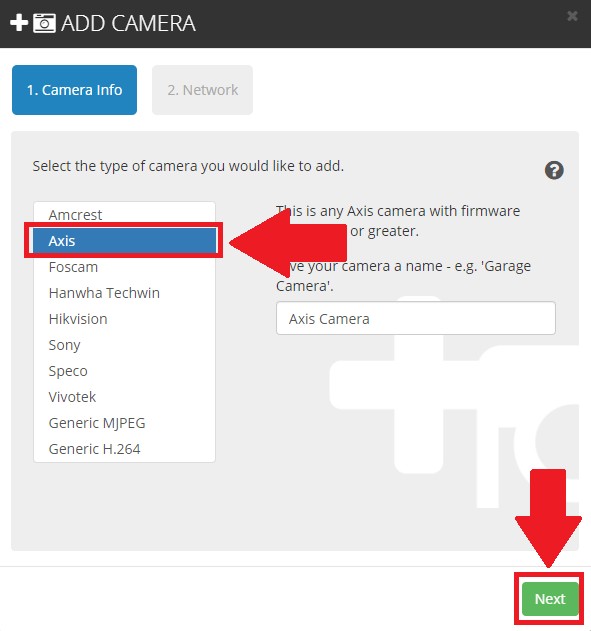This screenshot has width=591, height=631.
Task: Click the green Next button
Action: [x=550, y=599]
